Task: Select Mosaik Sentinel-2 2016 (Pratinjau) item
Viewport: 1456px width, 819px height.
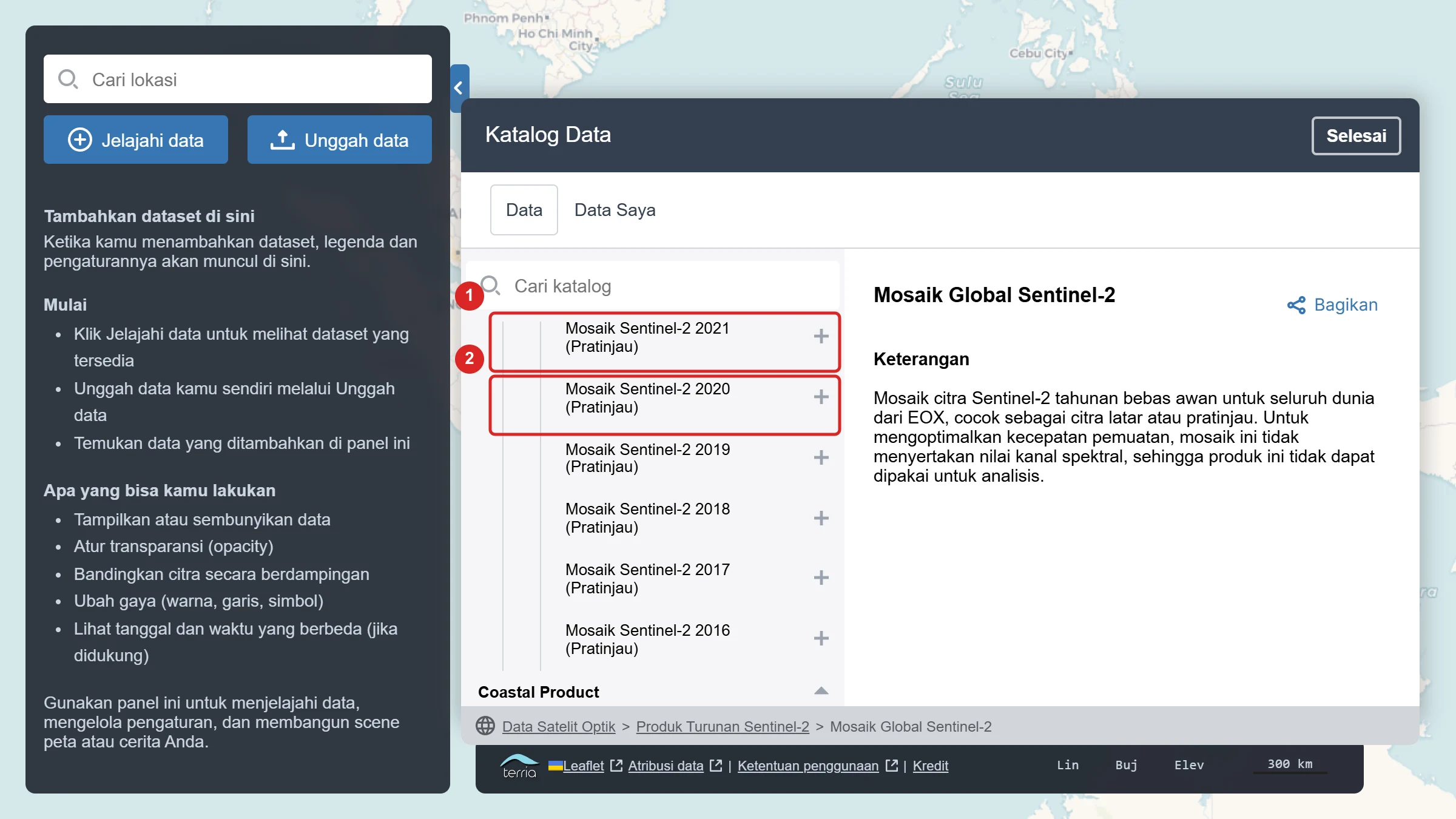Action: tap(647, 639)
